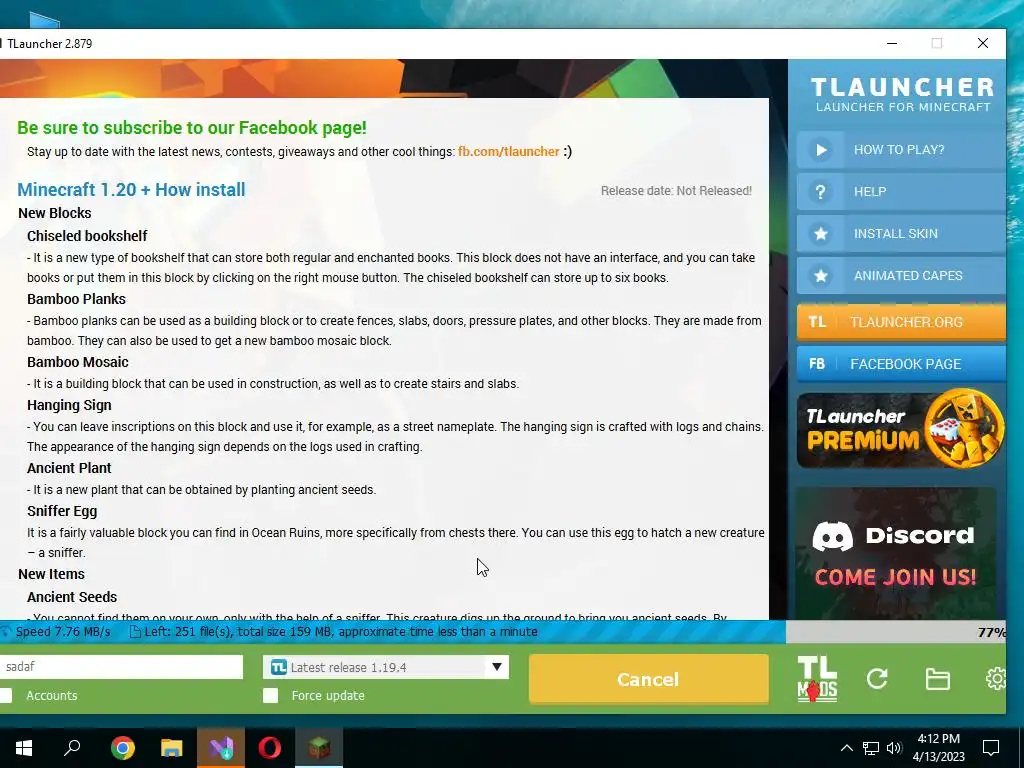
Task: Open Windows search magnifier icon
Action: [x=72, y=747]
